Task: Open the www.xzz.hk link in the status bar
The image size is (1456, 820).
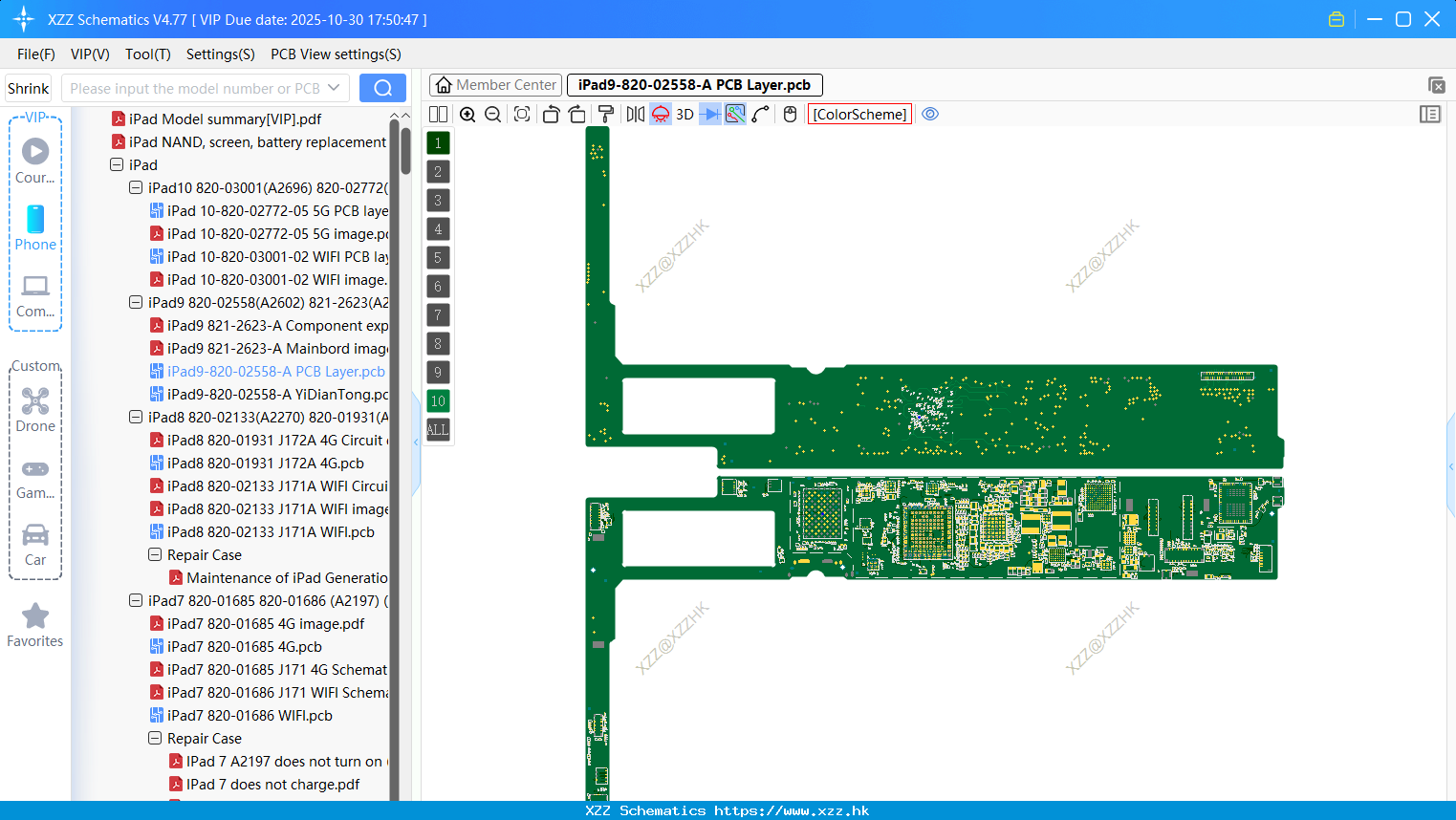Action: tap(792, 810)
